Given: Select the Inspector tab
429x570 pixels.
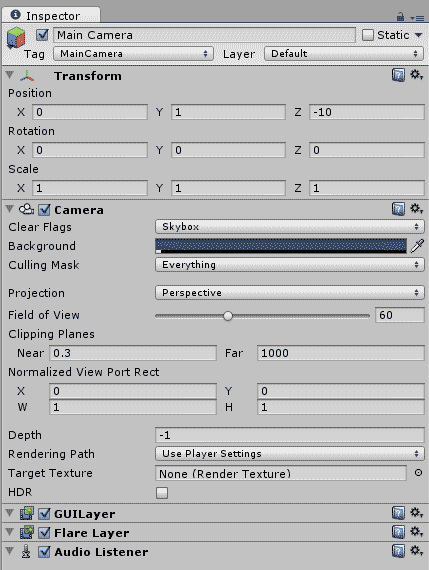Looking at the screenshot, I should tap(51, 15).
